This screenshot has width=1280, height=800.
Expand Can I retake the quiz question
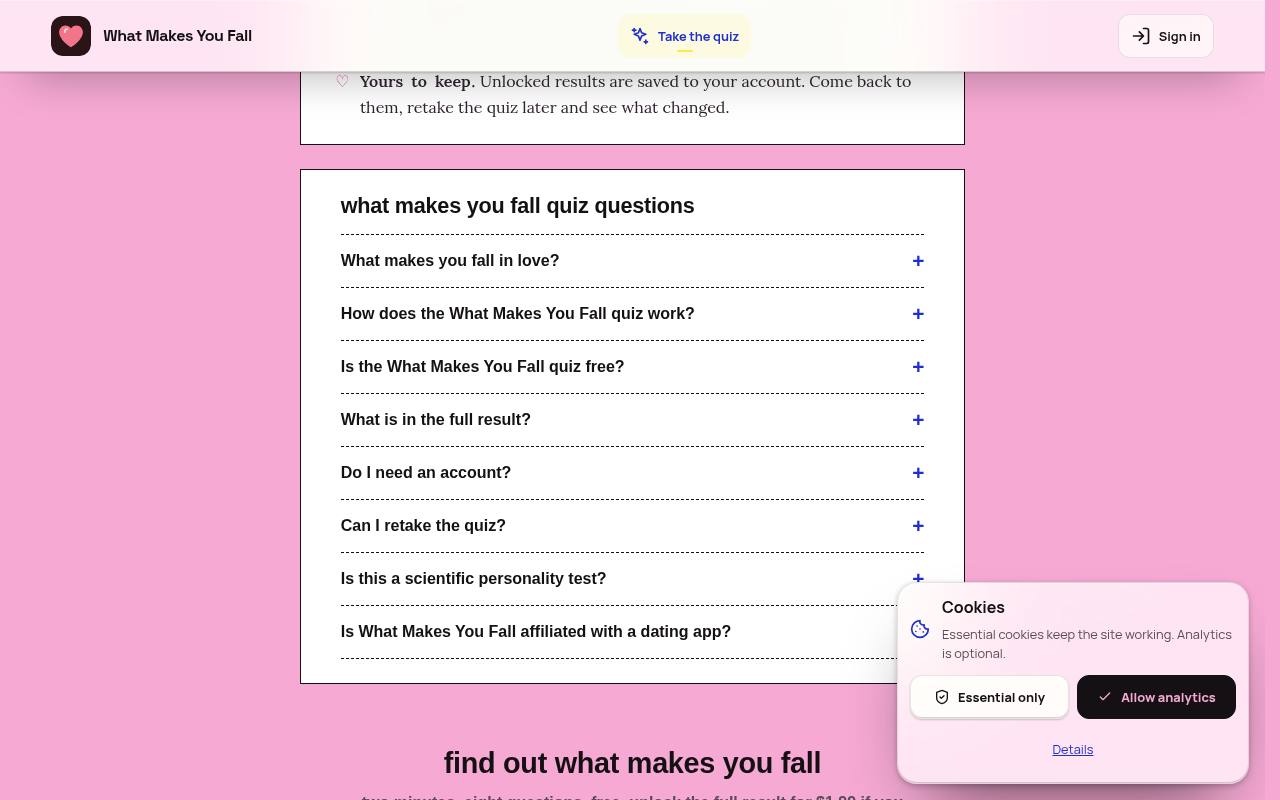[632, 526]
